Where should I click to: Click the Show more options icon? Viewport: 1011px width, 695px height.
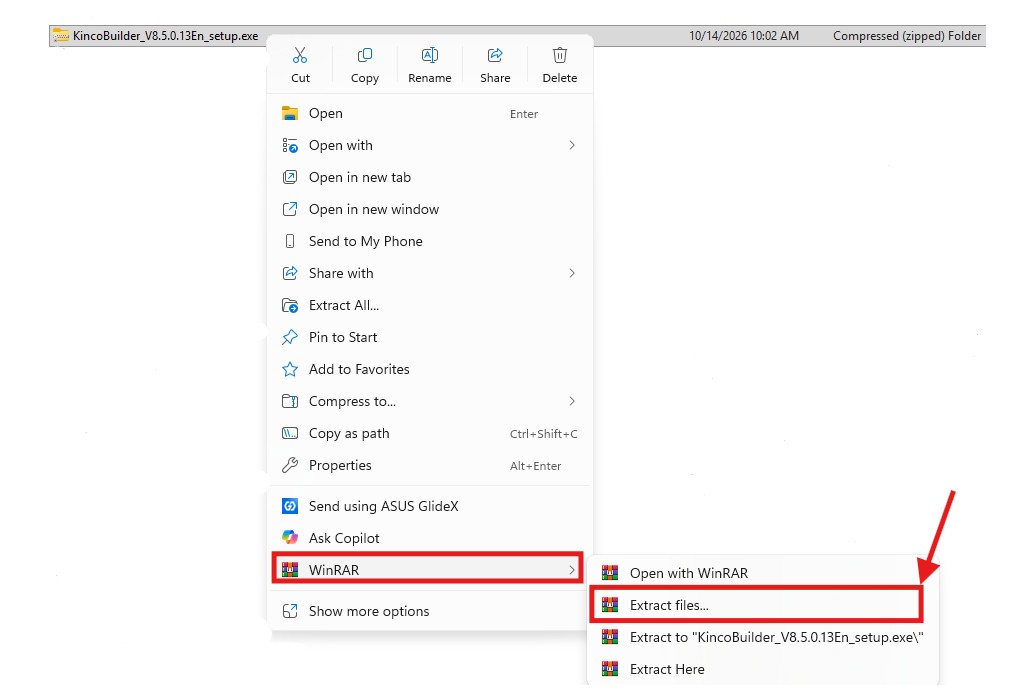tap(290, 611)
